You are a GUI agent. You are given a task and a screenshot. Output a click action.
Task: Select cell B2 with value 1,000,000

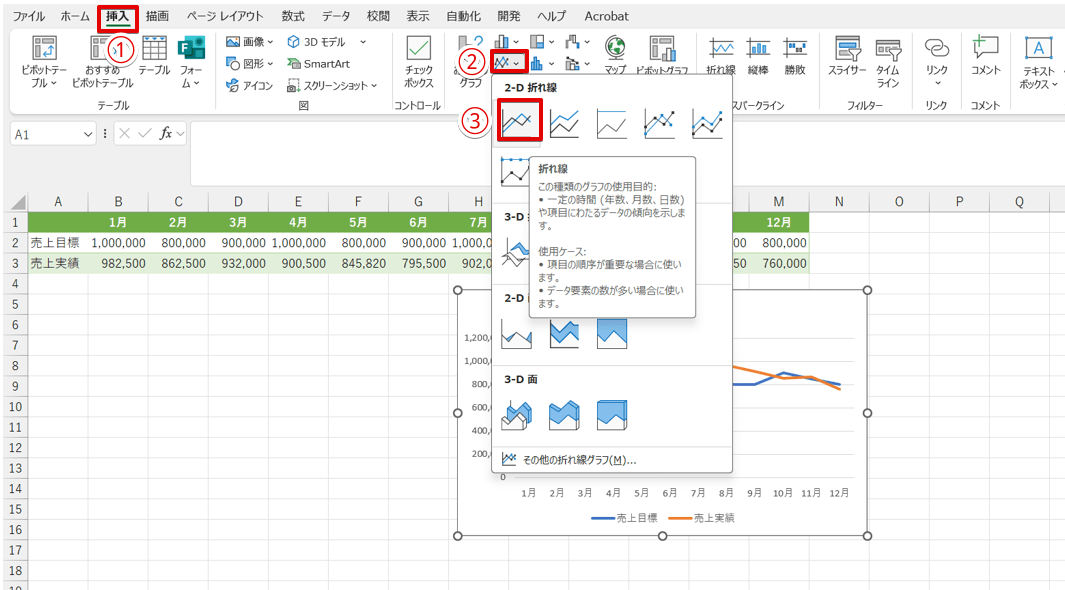click(x=118, y=242)
